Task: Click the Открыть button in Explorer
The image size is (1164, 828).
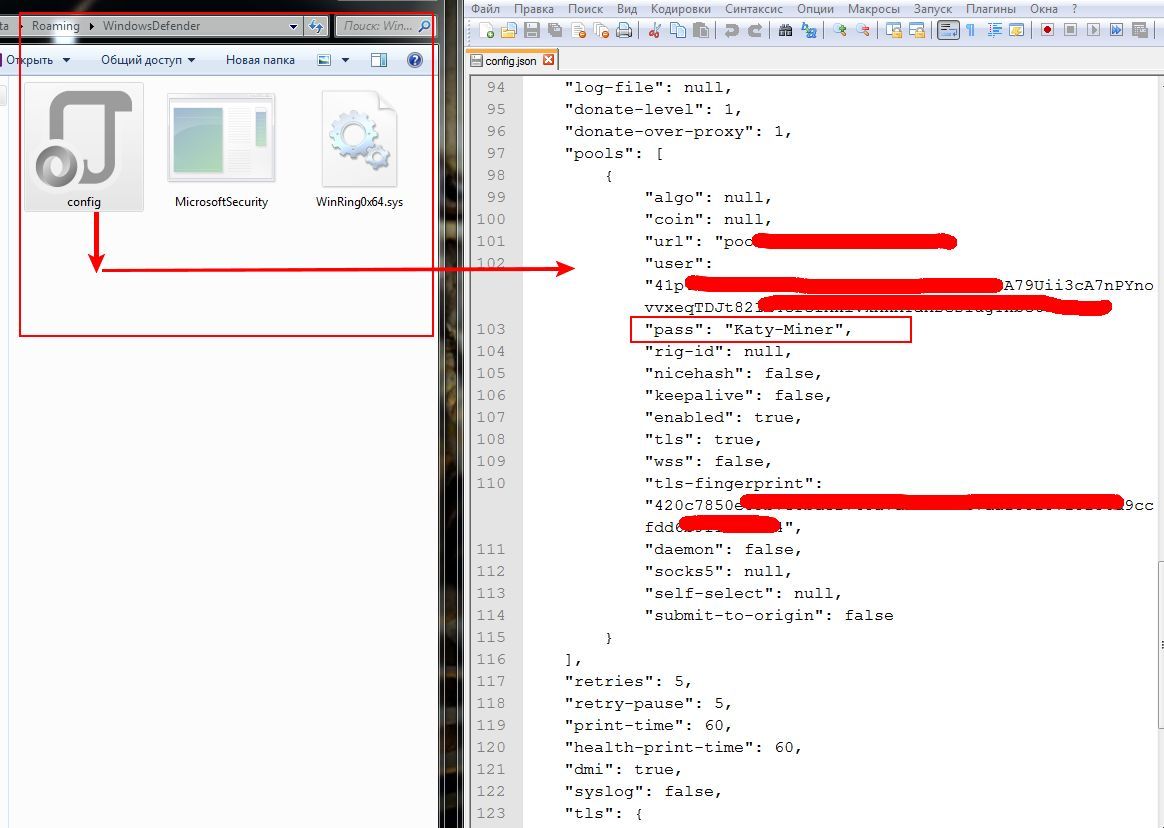Action: [30, 60]
